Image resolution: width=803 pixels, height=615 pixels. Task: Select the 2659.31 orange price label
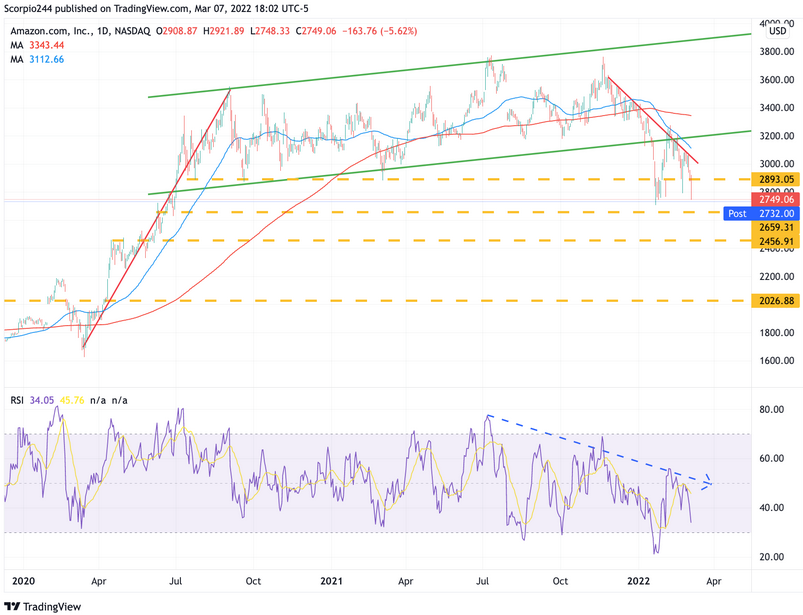(776, 227)
